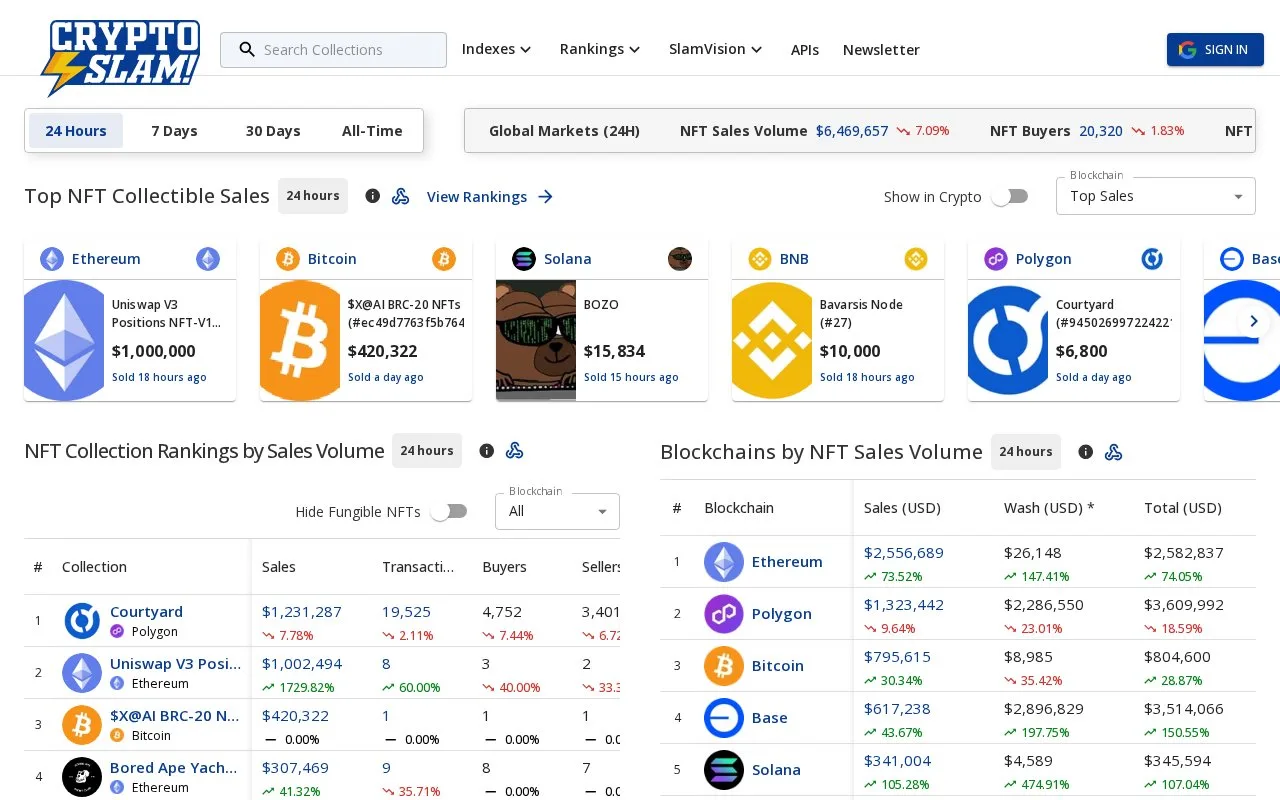
Task: Open the Bored Ape Yach... collection link
Action: coord(174,768)
